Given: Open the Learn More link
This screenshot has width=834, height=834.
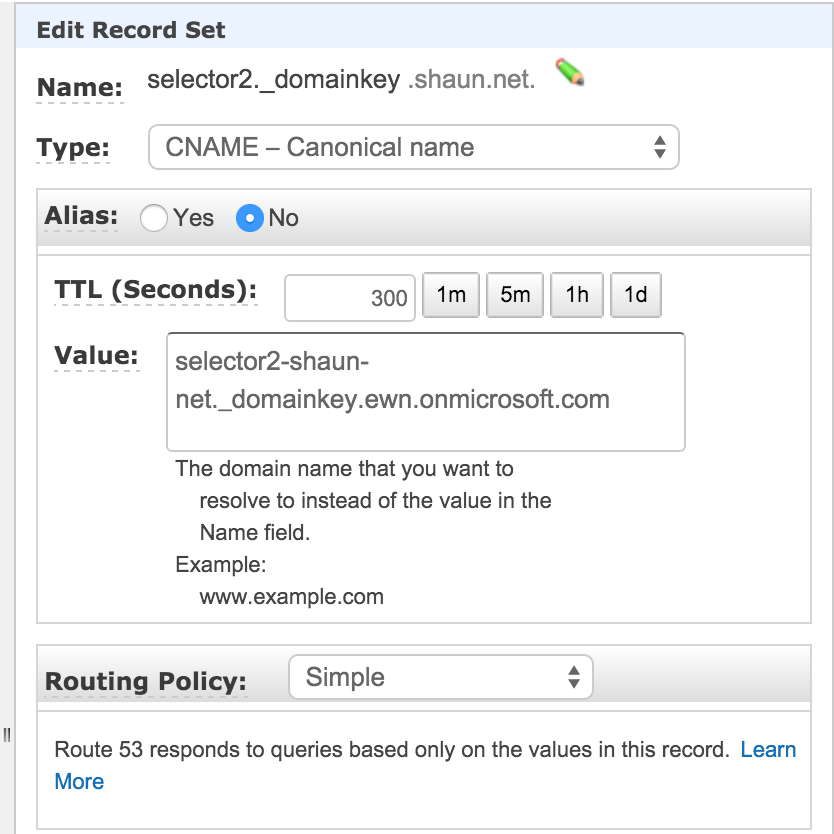Looking at the screenshot, I should point(768,750).
